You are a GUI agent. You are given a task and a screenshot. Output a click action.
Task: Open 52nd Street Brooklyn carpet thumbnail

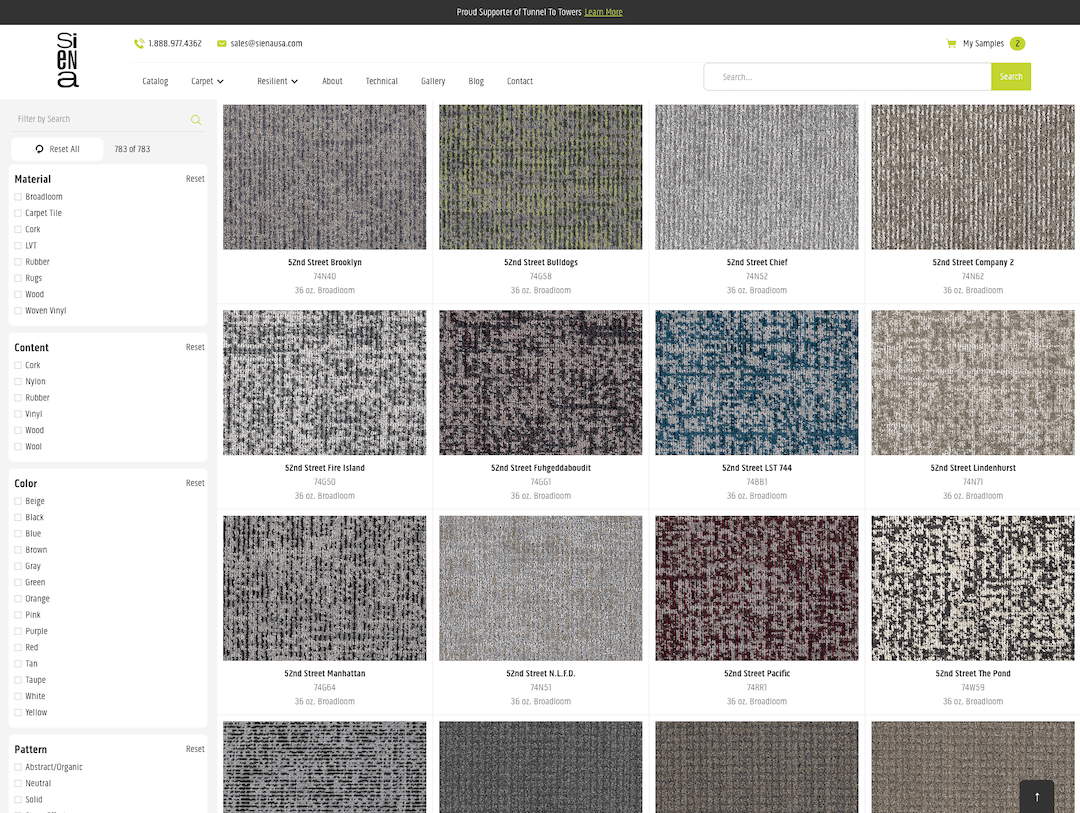[x=324, y=177]
